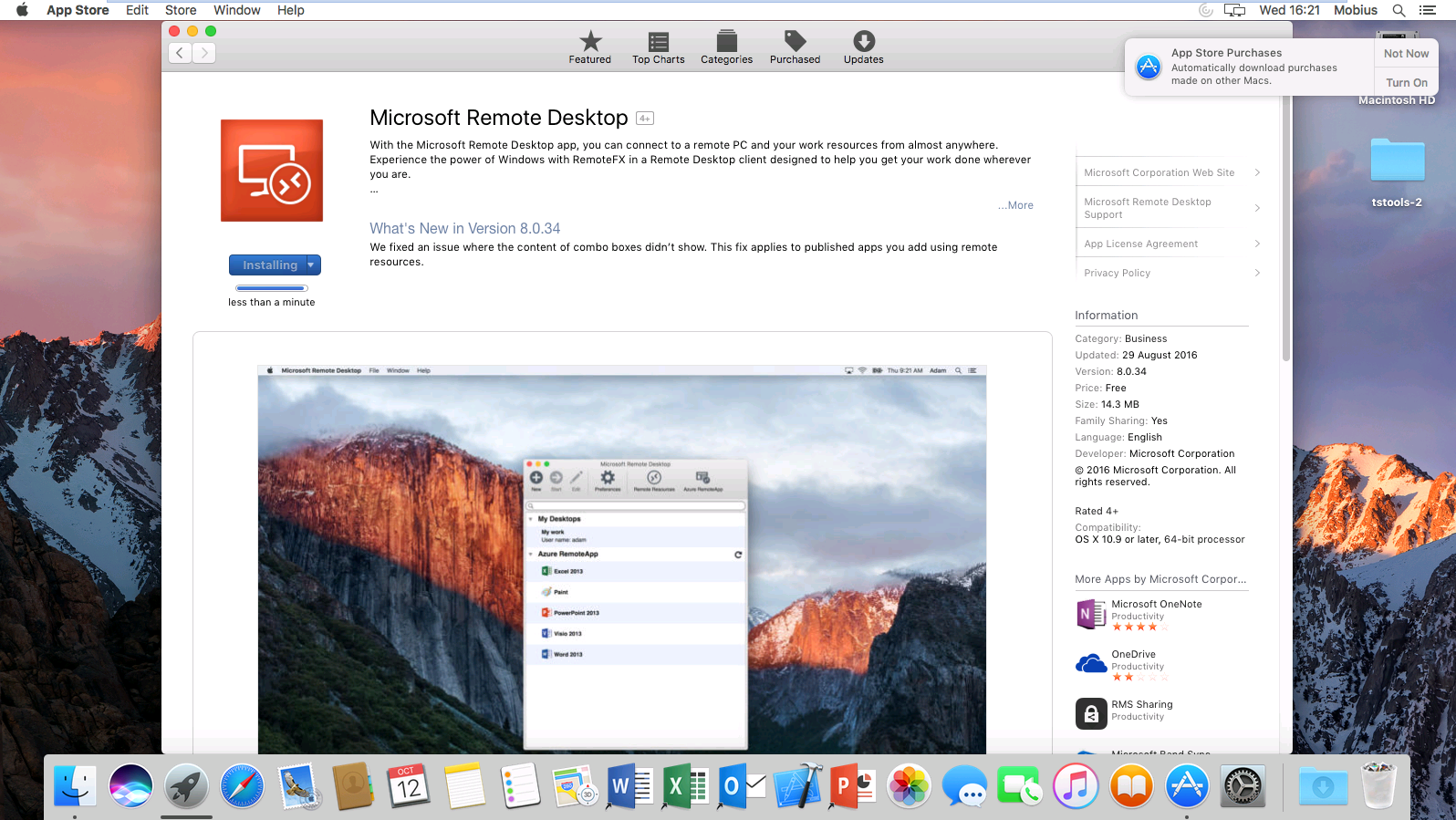Screen dimensions: 1456x820
Task: Open the Featured tab in App Store toolbar
Action: (x=590, y=47)
